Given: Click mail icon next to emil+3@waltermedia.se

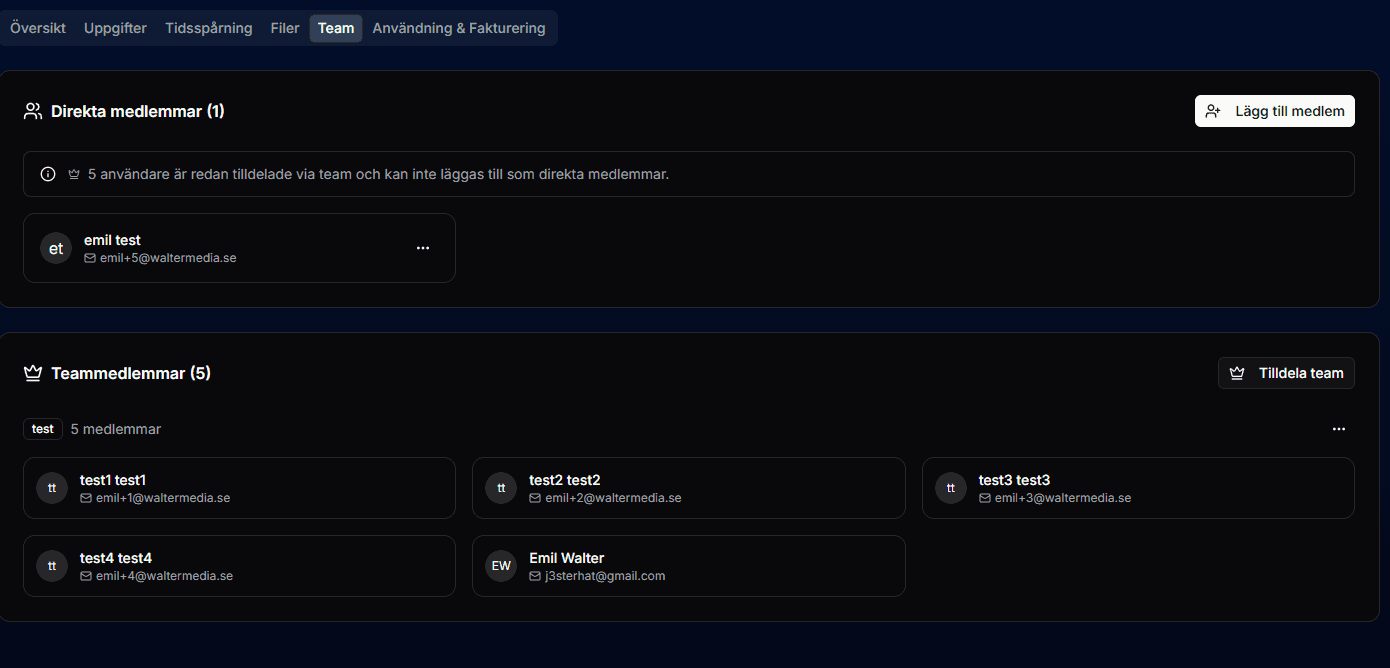Looking at the screenshot, I should 985,498.
